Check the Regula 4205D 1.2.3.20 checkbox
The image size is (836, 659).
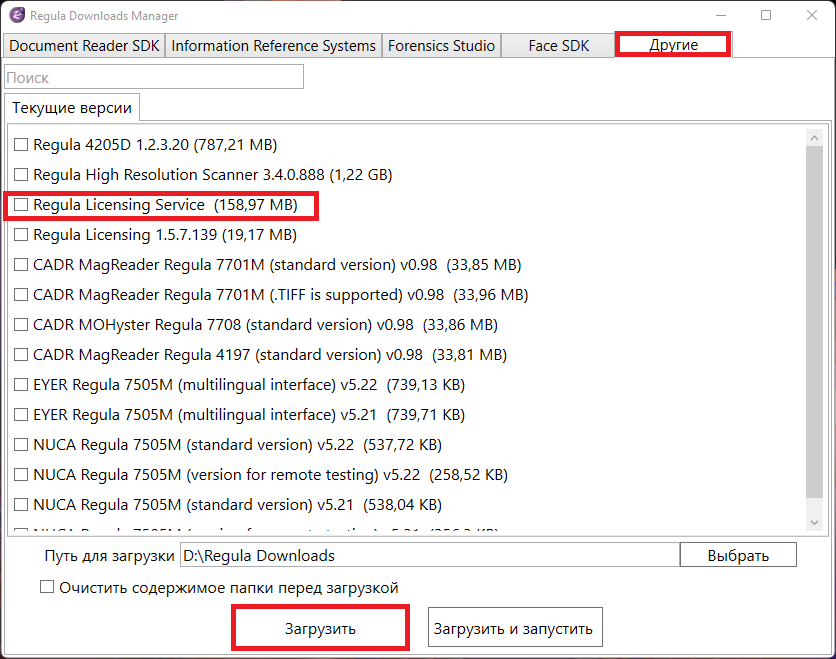pyautogui.click(x=21, y=144)
